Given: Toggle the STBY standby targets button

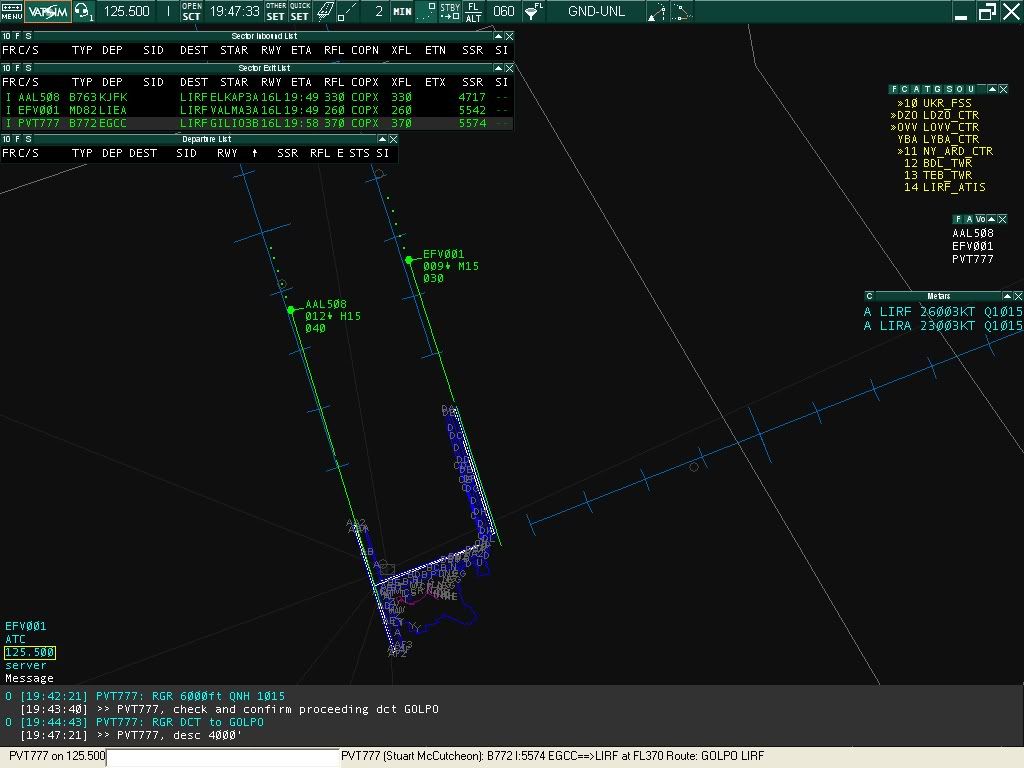Looking at the screenshot, I should coord(450,11).
